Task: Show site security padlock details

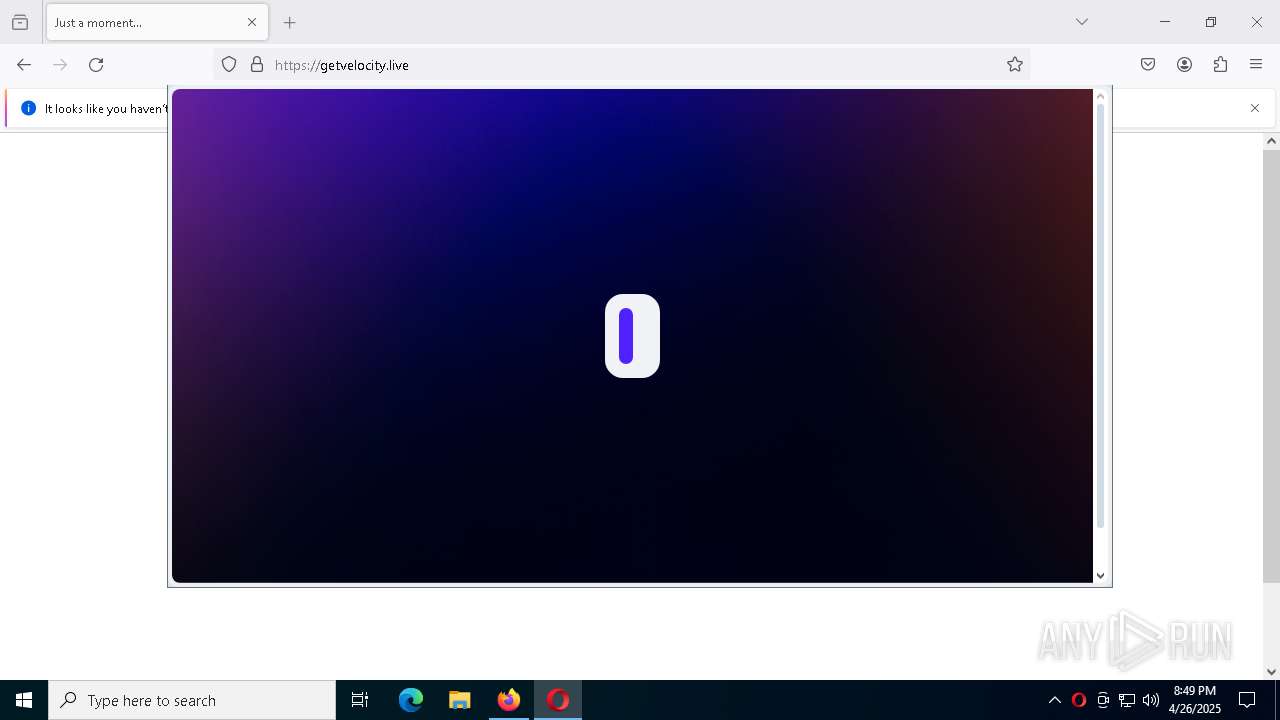Action: point(257,65)
